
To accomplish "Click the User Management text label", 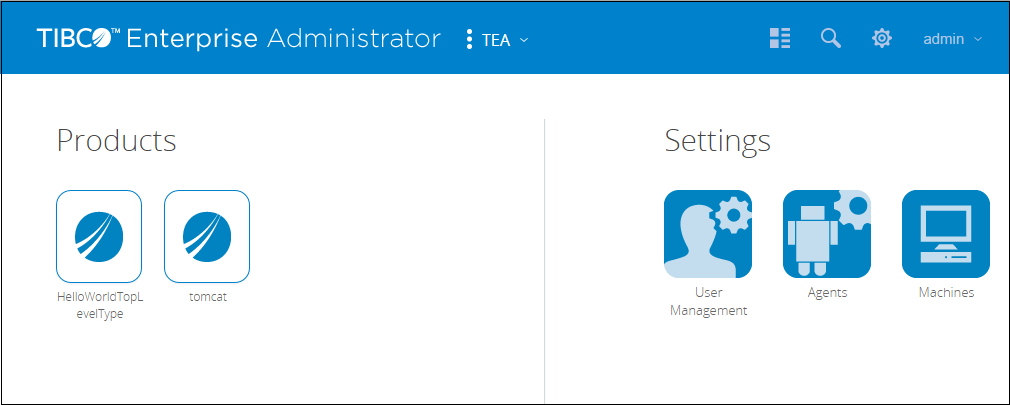I will tap(708, 301).
